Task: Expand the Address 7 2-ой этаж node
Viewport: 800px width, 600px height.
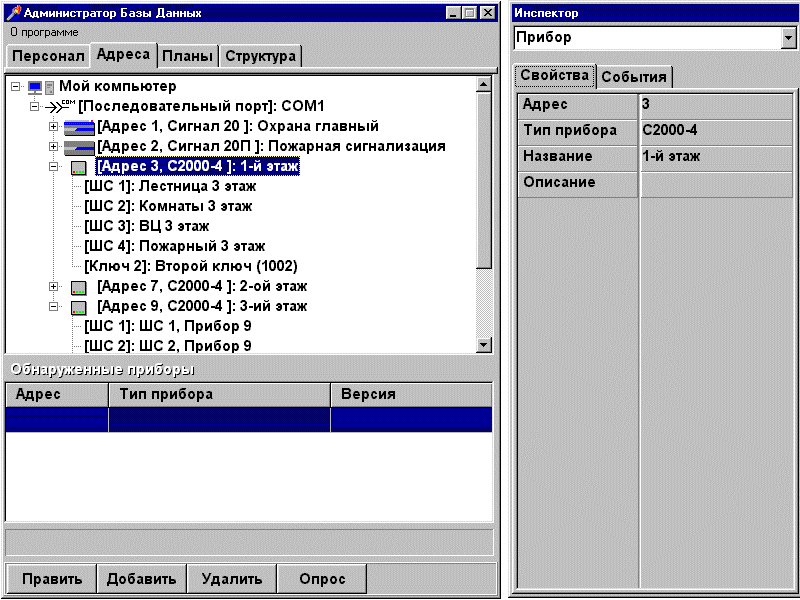Action: pyautogui.click(x=54, y=287)
